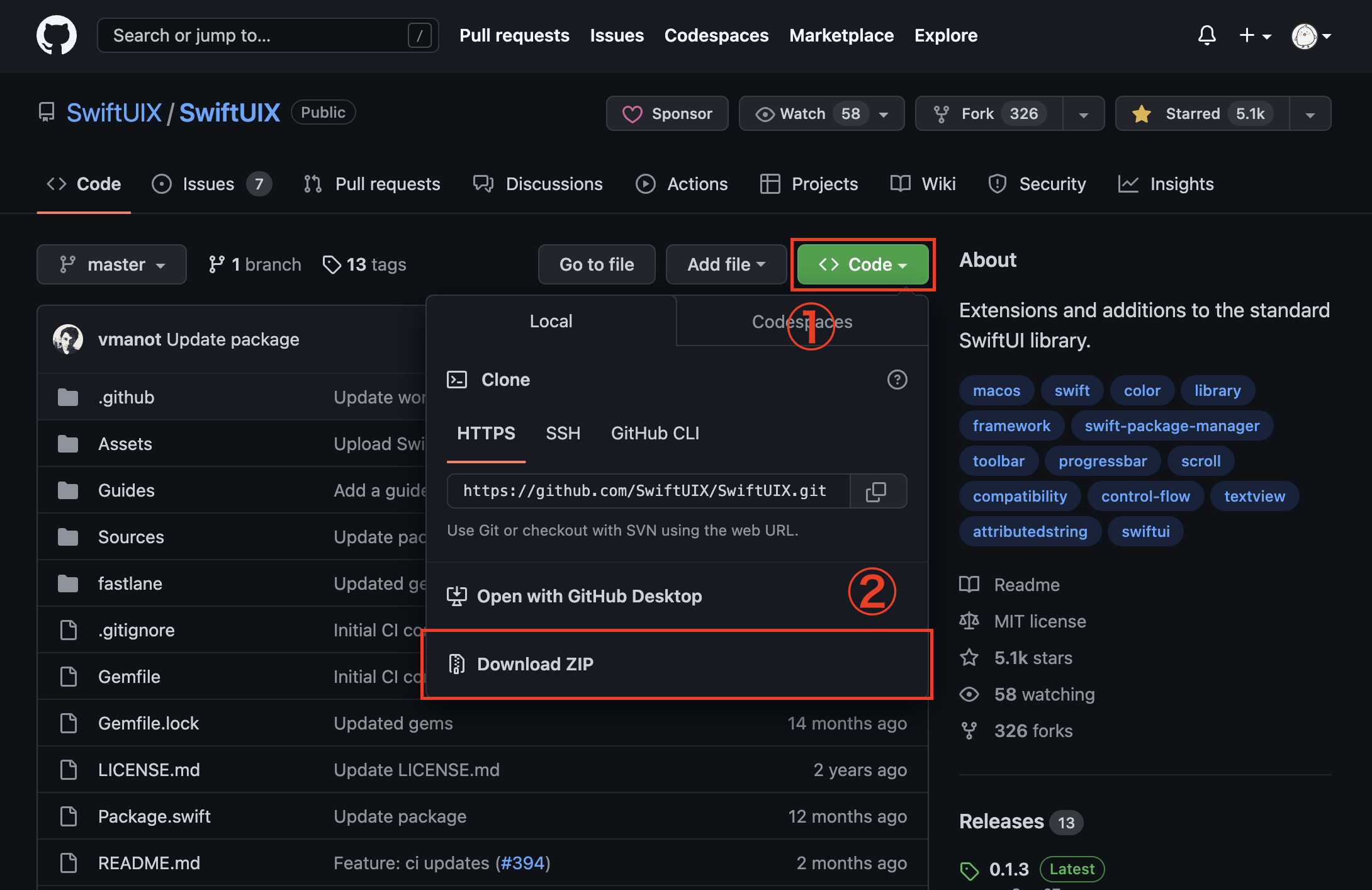Open the notifications bell
1372x890 pixels.
[1206, 35]
